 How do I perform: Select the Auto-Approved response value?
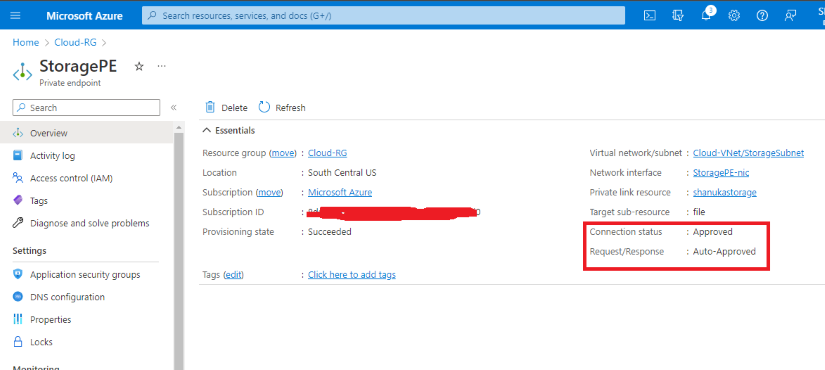[x=725, y=252]
